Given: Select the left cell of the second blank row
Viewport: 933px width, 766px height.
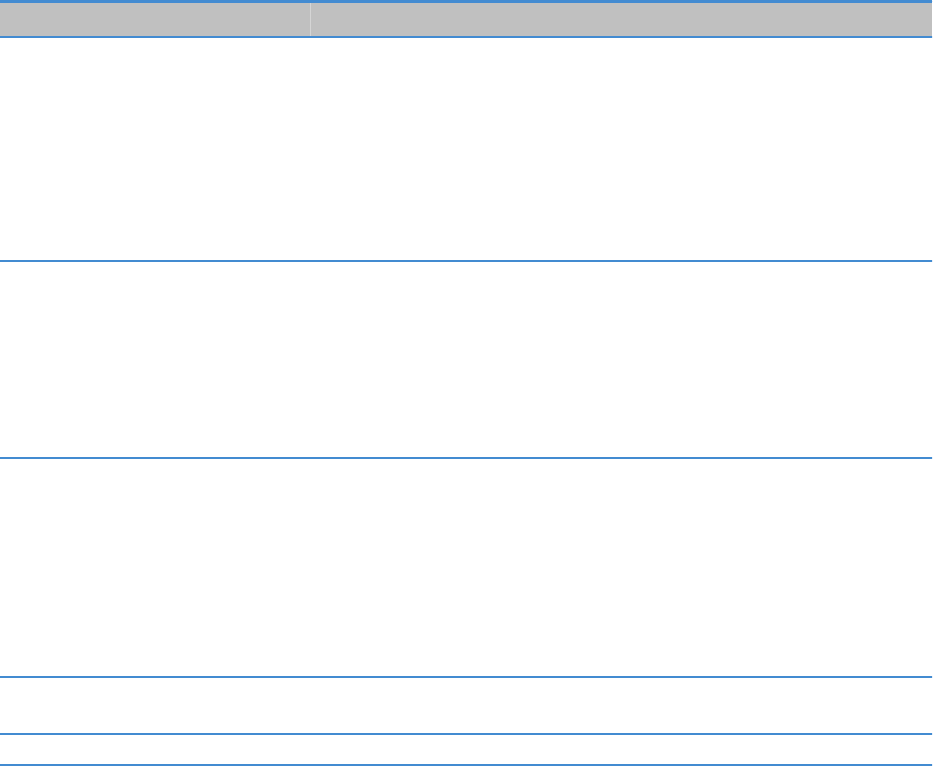Looking at the screenshot, I should coord(155,360).
